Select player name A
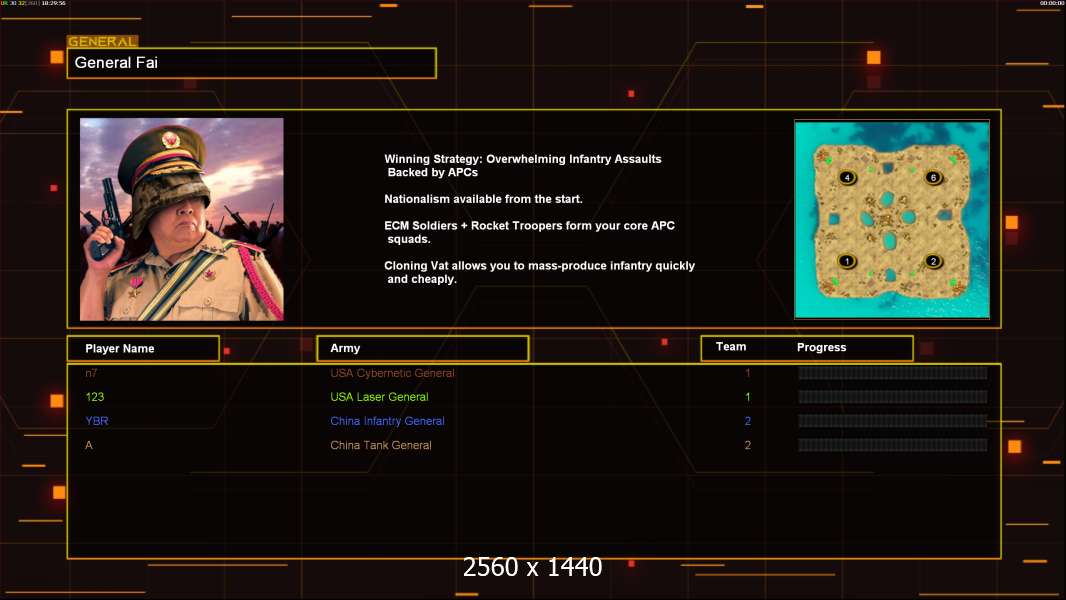The height and width of the screenshot is (600, 1066). (88, 445)
